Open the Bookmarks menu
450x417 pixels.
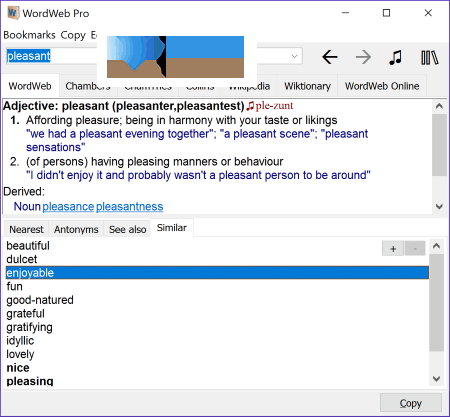click(x=29, y=35)
